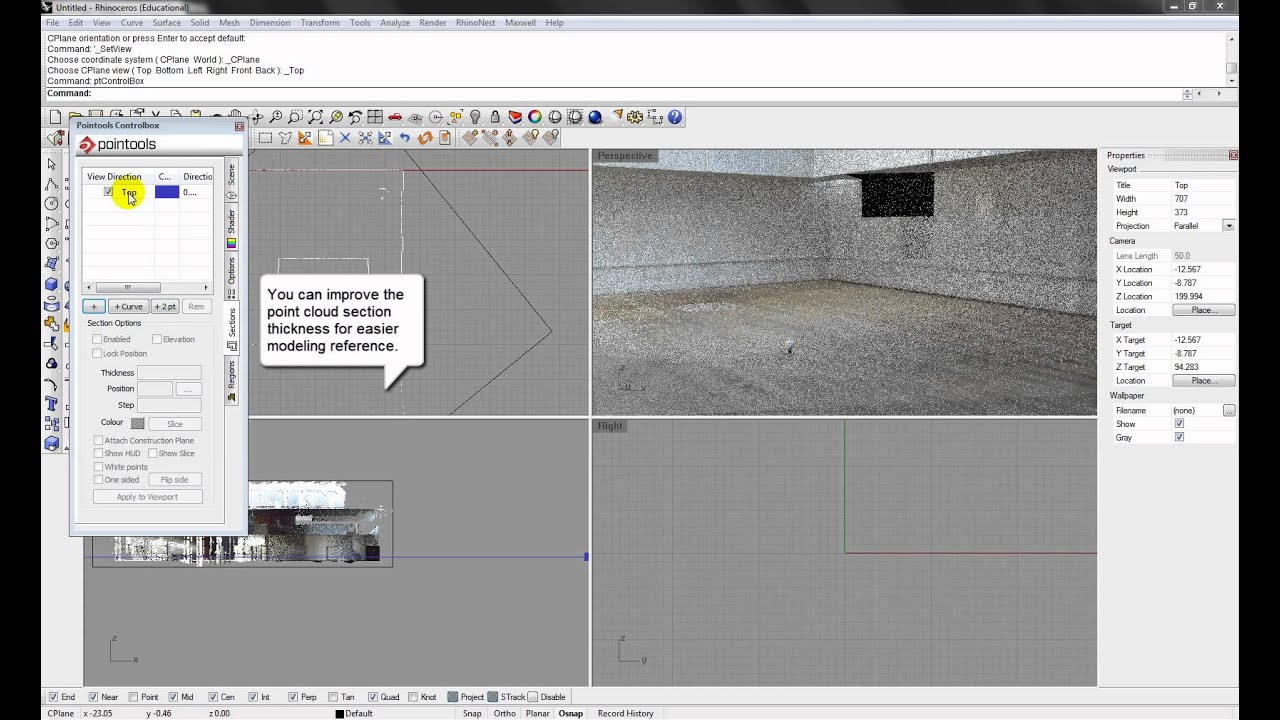Uncheck the Top view direction checkbox
This screenshot has height=720, width=1280.
tap(108, 192)
